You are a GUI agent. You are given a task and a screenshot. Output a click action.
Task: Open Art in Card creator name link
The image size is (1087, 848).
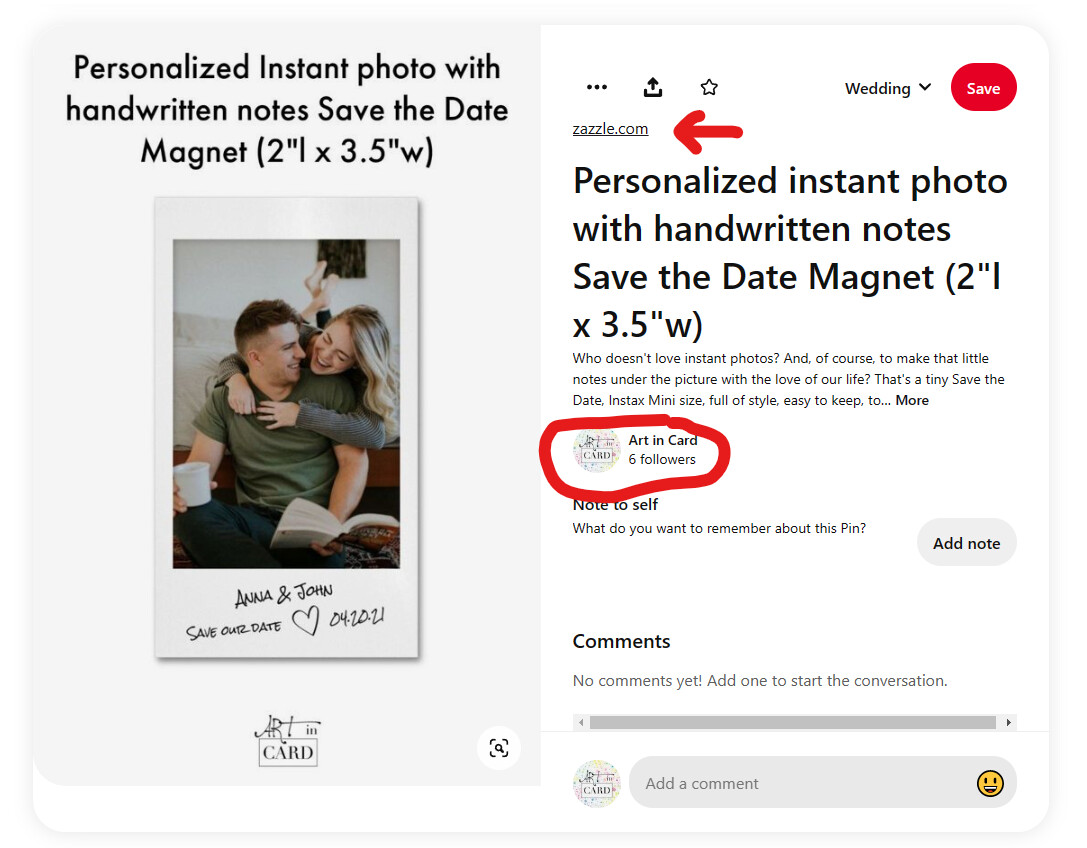click(663, 440)
